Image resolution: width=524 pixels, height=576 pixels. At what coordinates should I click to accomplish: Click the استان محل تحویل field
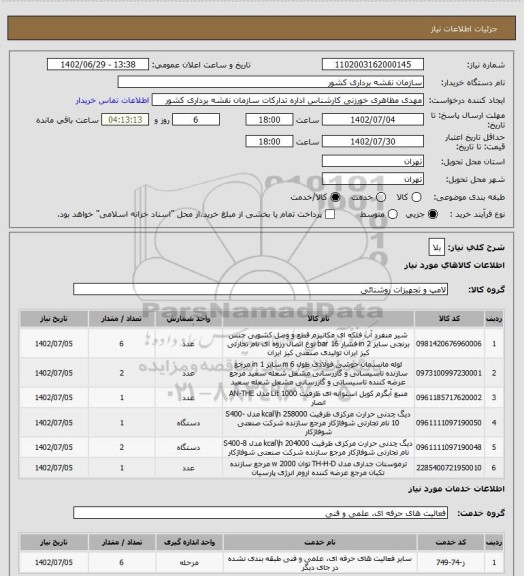(373, 161)
